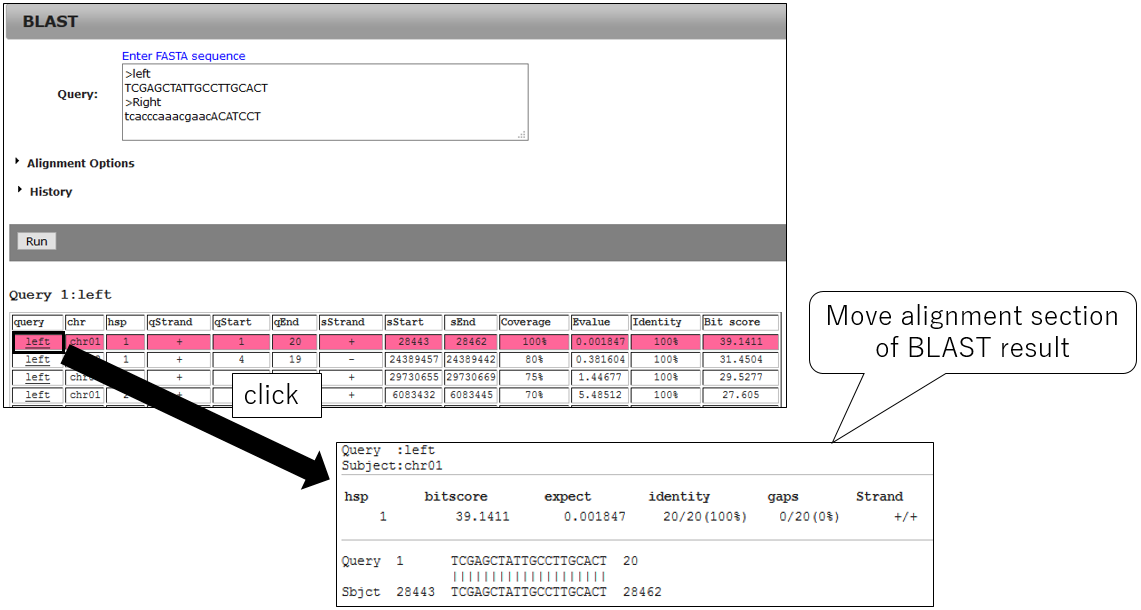The height and width of the screenshot is (610, 1141).
Task: Click 'Subject:chr01' in the alignment section
Action: (392, 466)
